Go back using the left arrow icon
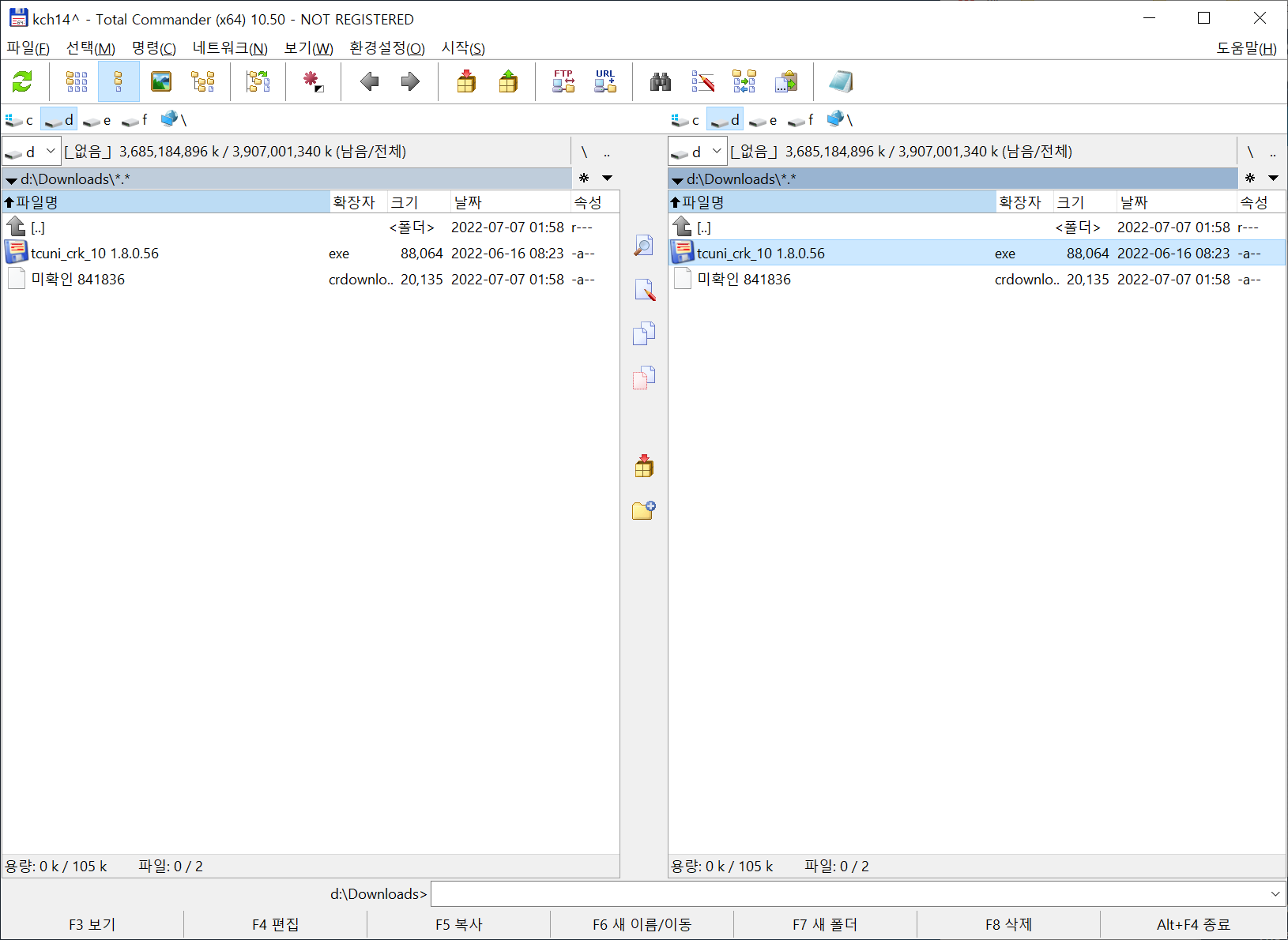1288x940 pixels. (369, 81)
